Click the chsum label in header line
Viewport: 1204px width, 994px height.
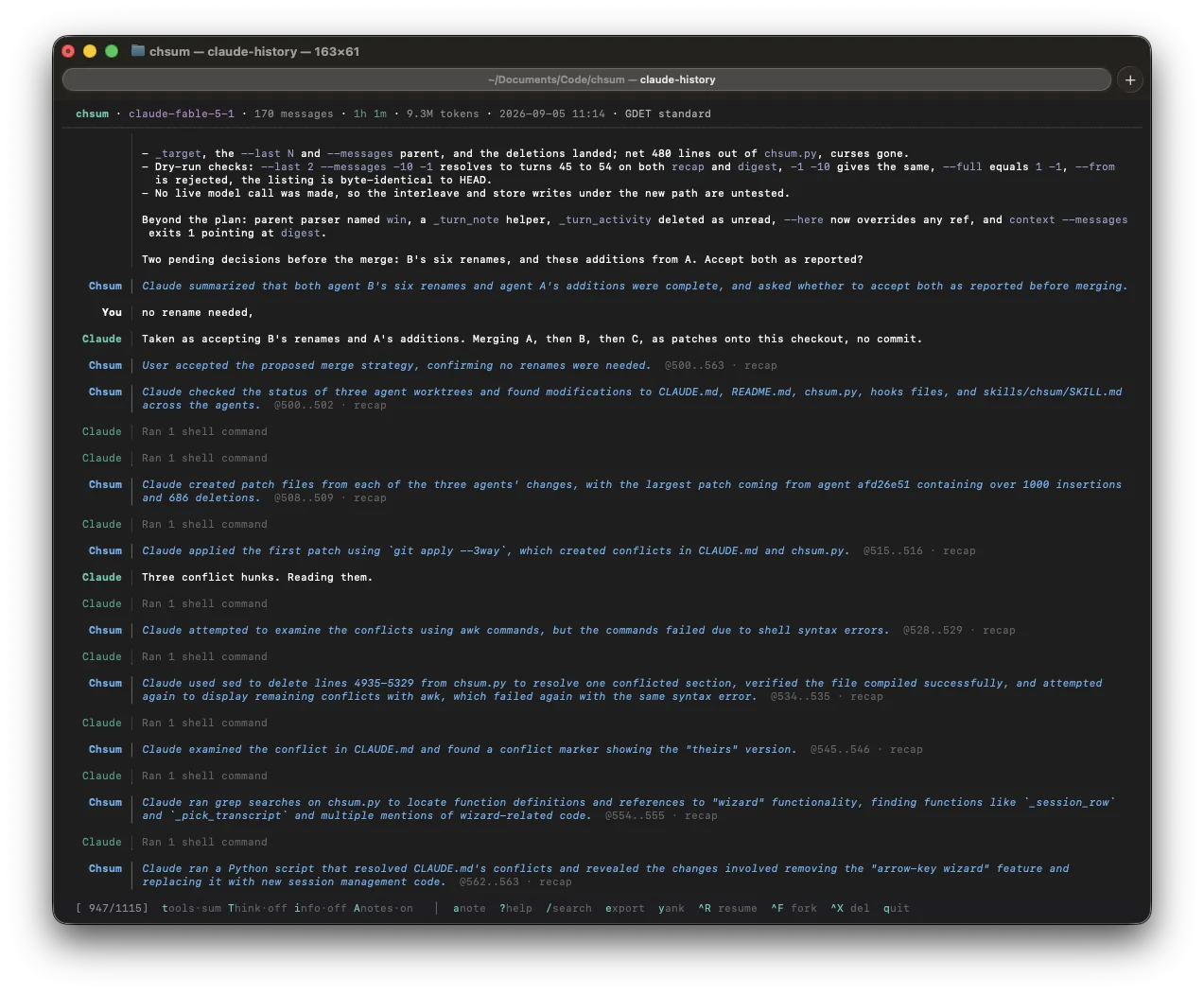click(x=92, y=113)
